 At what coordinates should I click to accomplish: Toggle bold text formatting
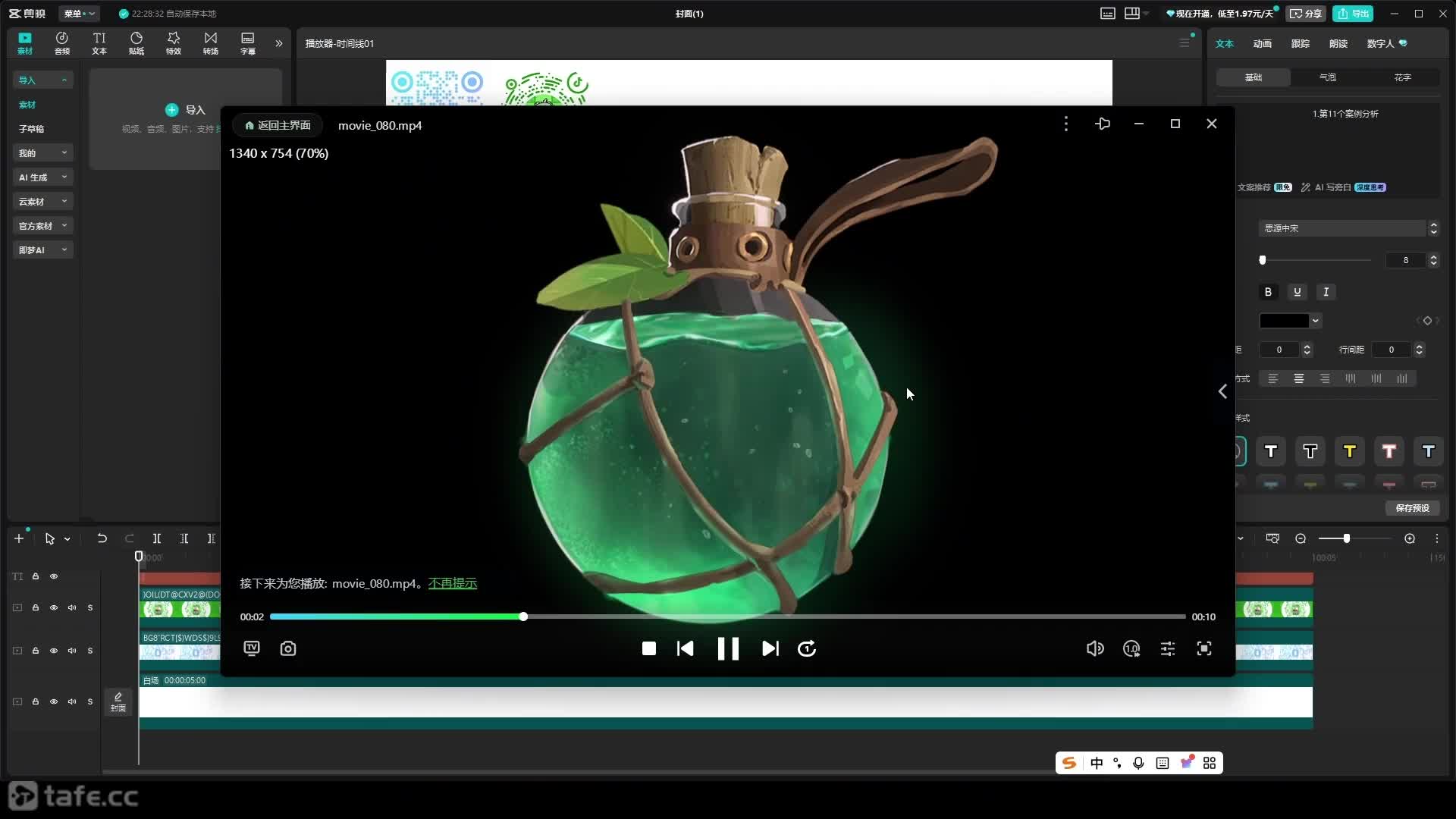[1268, 292]
